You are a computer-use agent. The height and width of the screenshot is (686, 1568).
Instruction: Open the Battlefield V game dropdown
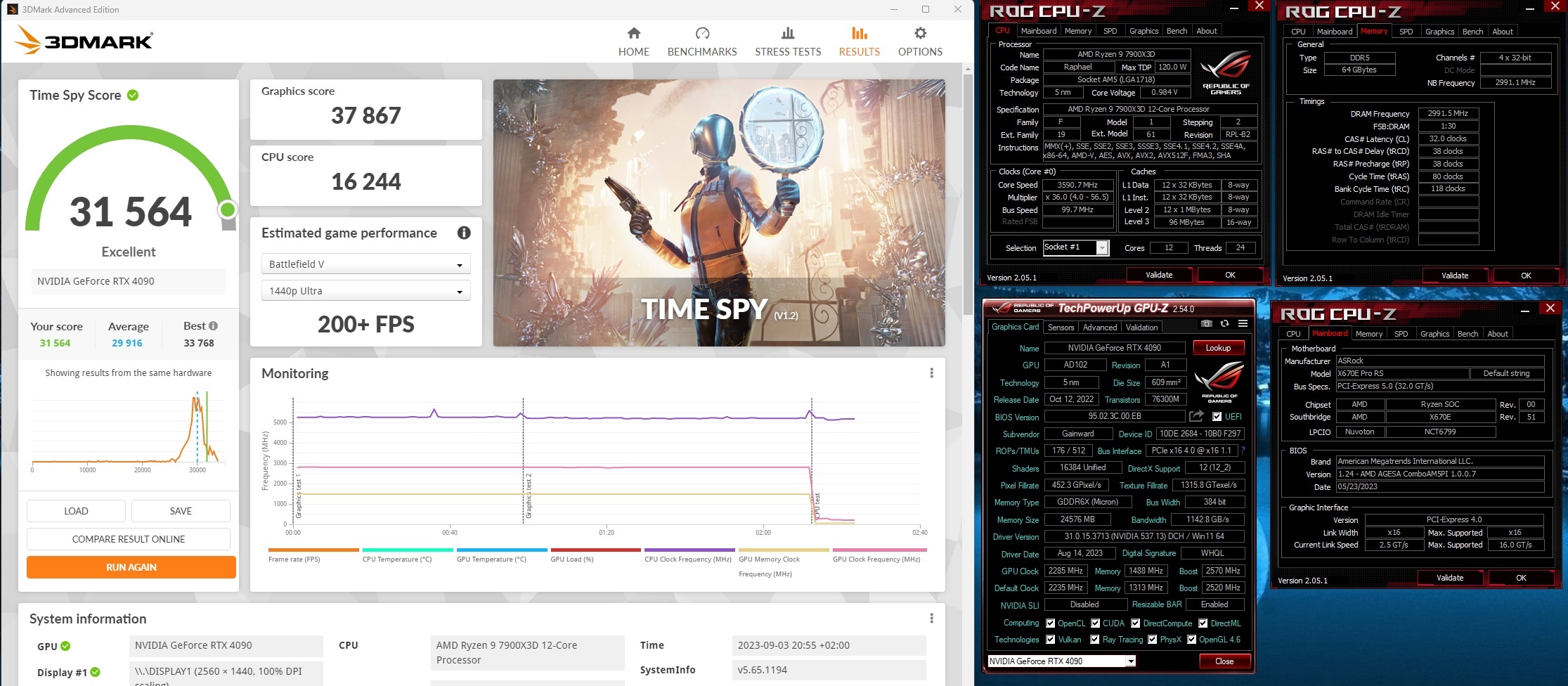365,264
